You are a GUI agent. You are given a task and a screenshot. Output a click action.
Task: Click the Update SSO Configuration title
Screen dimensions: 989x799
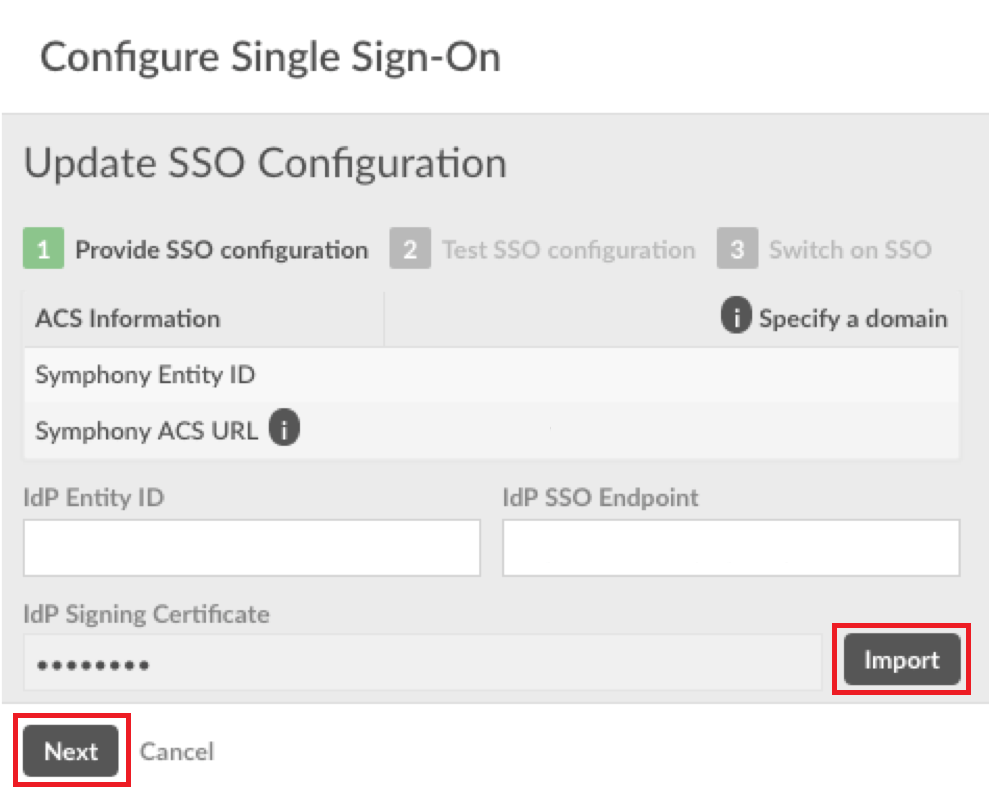pyautogui.click(x=266, y=162)
